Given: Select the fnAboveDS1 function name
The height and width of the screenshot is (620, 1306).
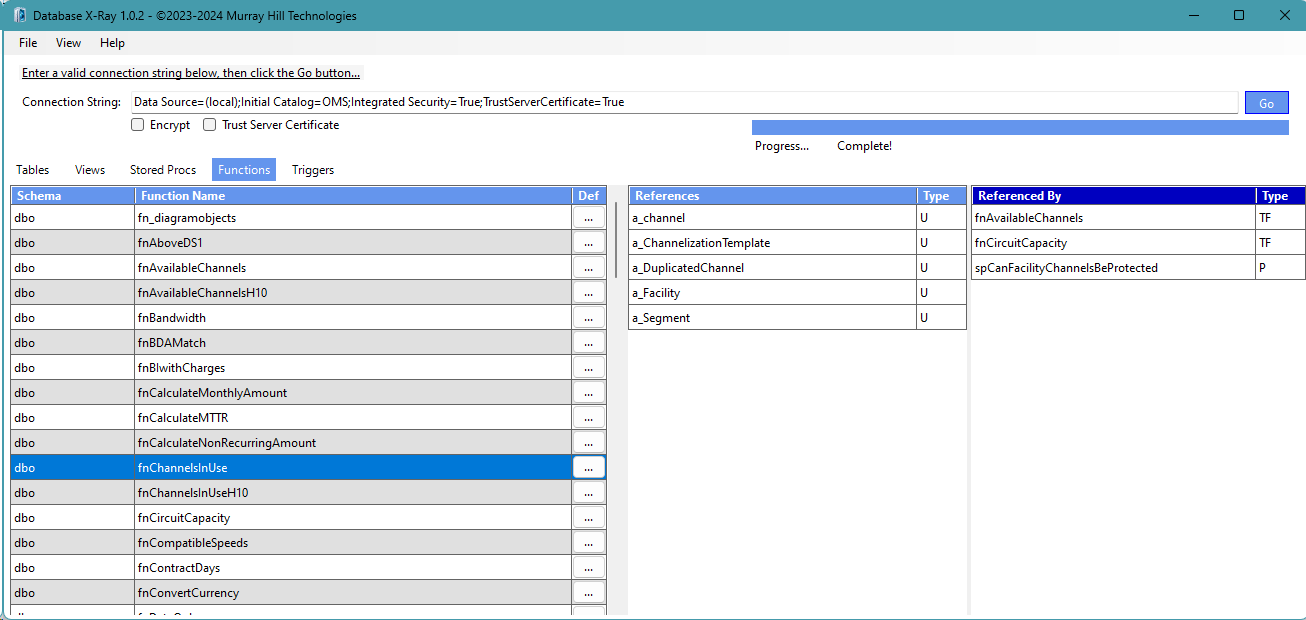Looking at the screenshot, I should pos(354,242).
